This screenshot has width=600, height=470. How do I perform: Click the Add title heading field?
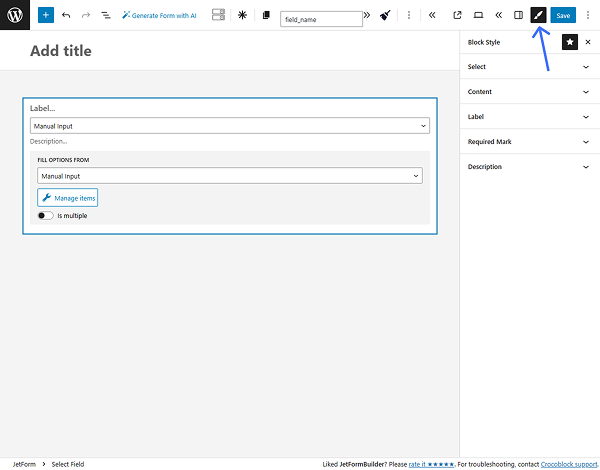(x=61, y=51)
